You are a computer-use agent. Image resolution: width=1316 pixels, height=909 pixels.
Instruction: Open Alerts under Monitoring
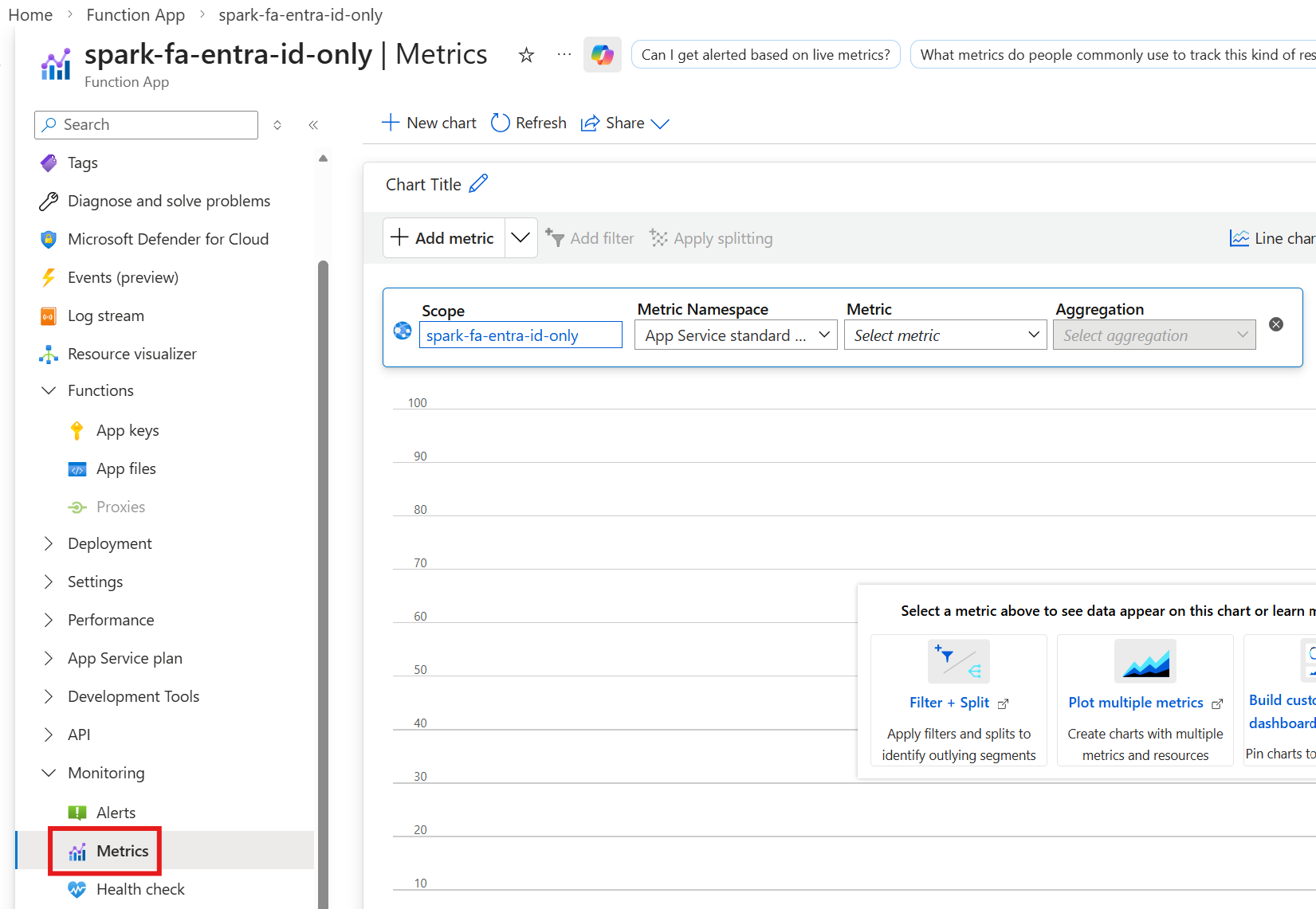(x=116, y=812)
